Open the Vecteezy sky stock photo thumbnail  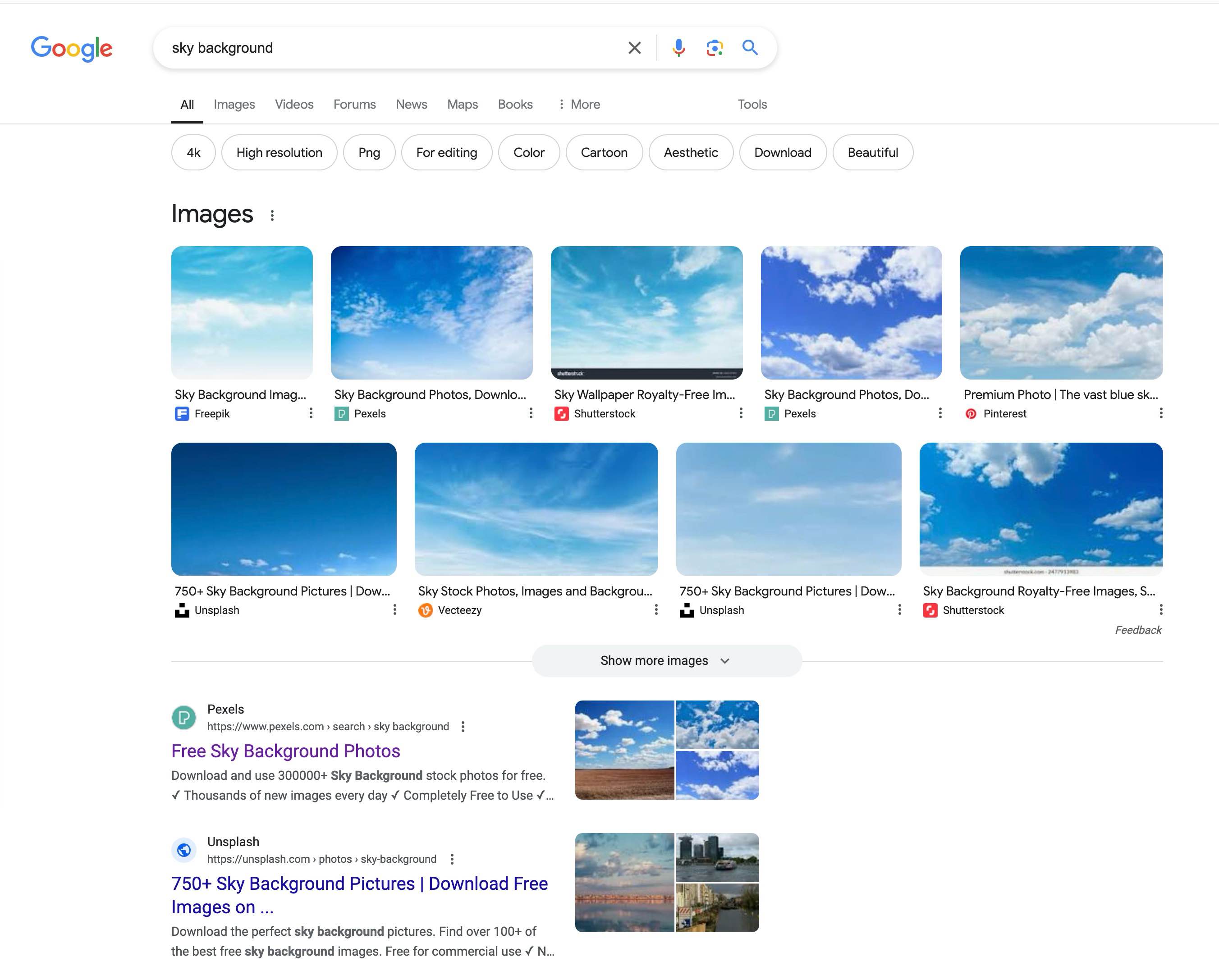click(536, 509)
